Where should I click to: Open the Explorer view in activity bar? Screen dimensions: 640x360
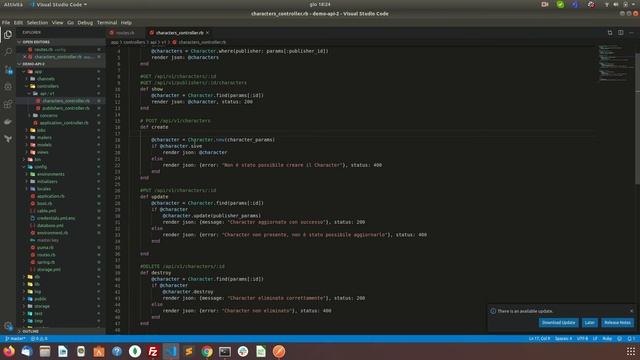[8, 35]
